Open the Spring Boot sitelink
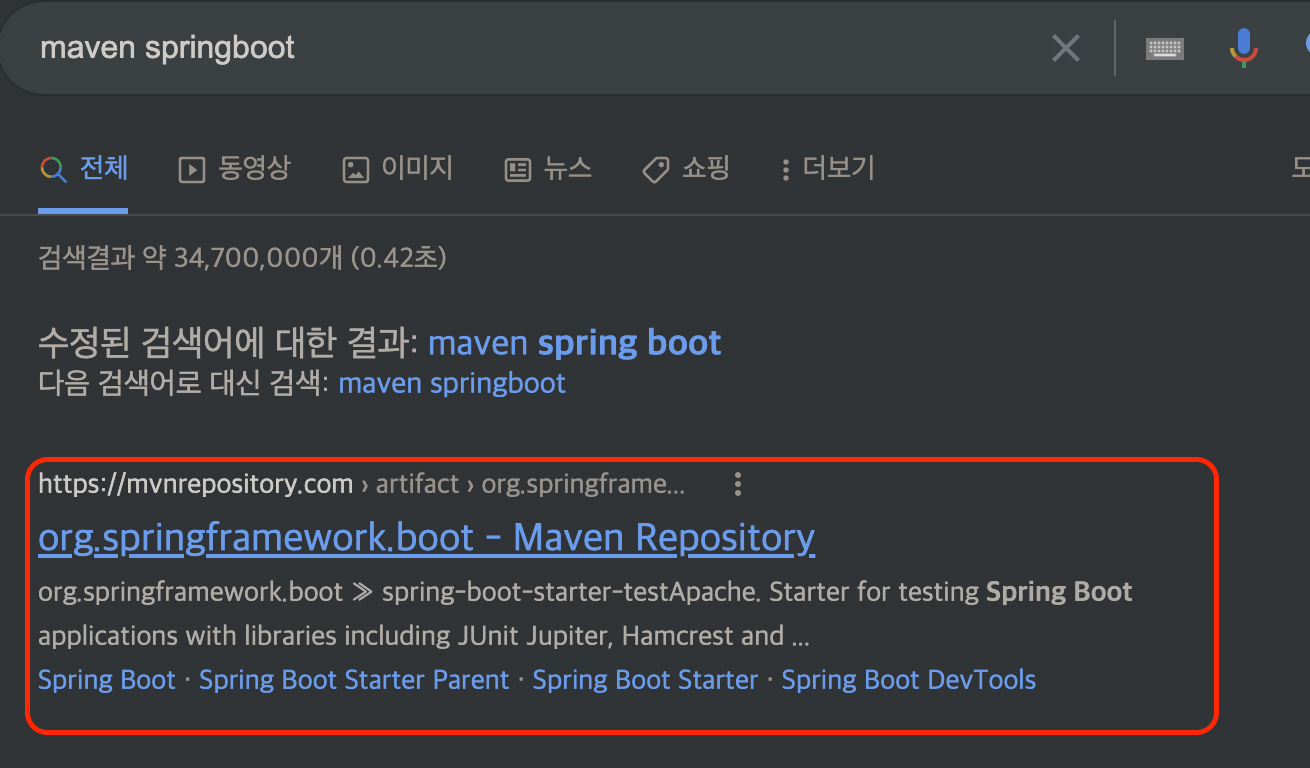 [x=107, y=680]
